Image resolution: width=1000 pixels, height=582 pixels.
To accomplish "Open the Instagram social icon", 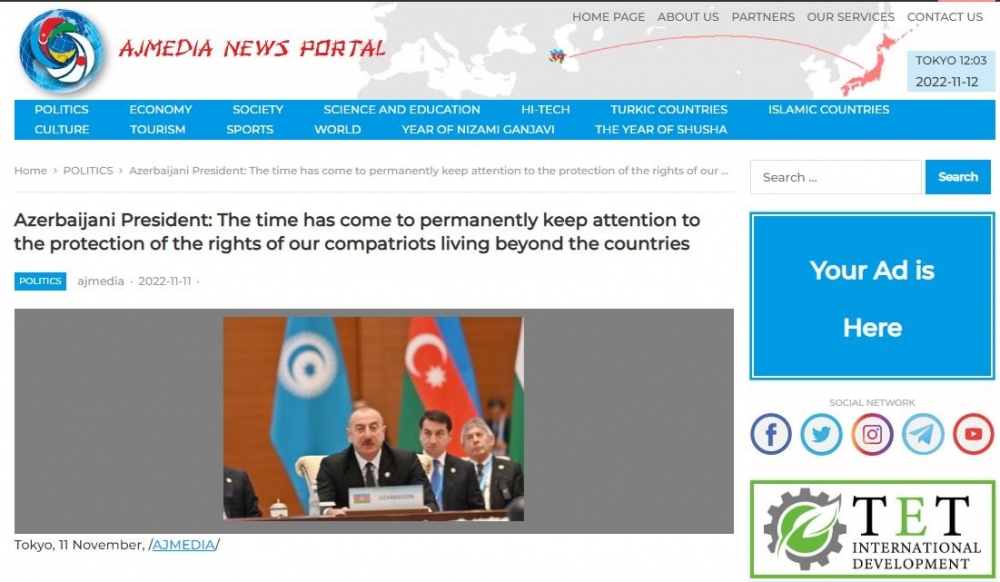I will point(872,434).
